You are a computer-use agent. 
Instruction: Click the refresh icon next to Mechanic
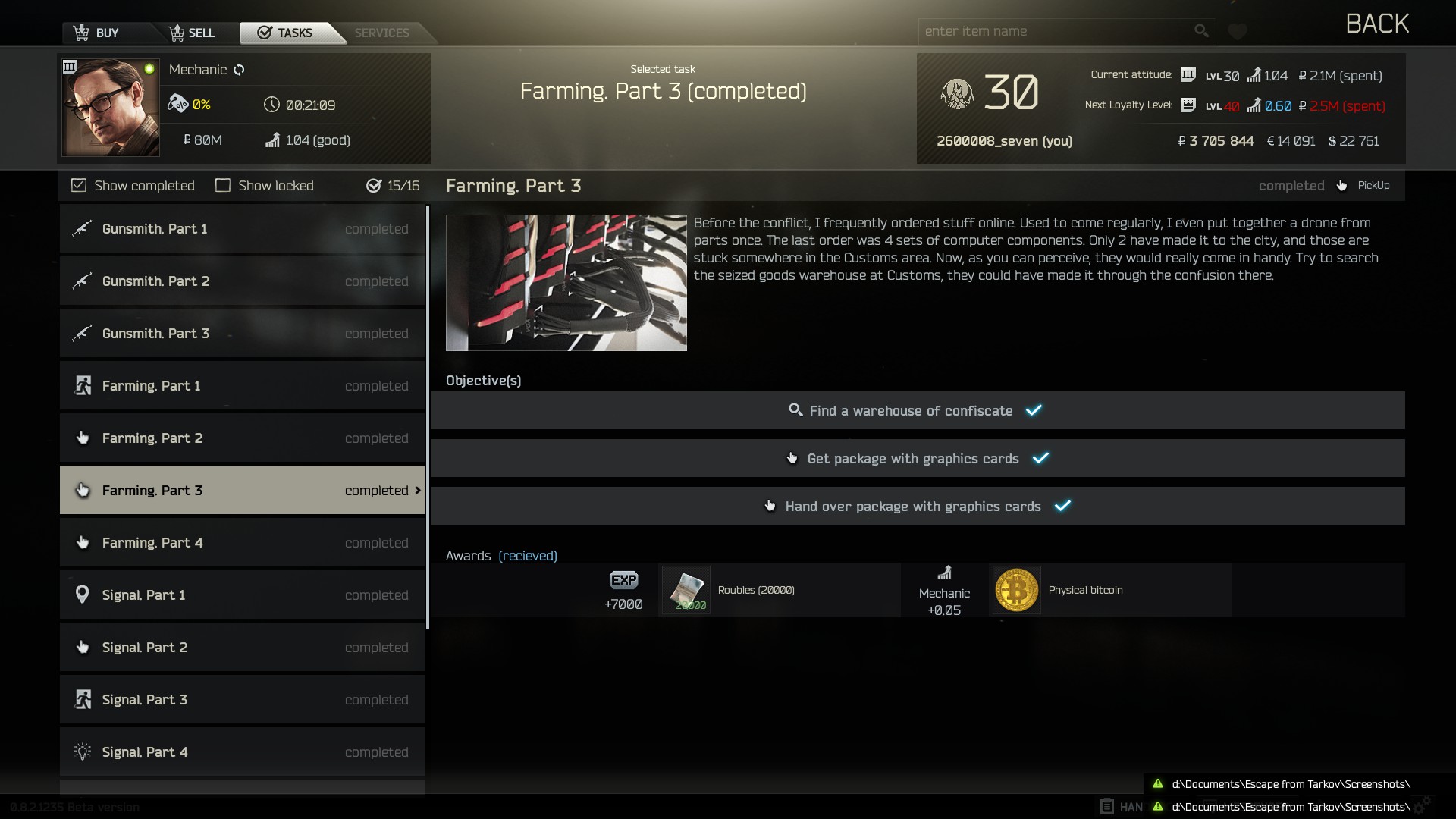(239, 70)
